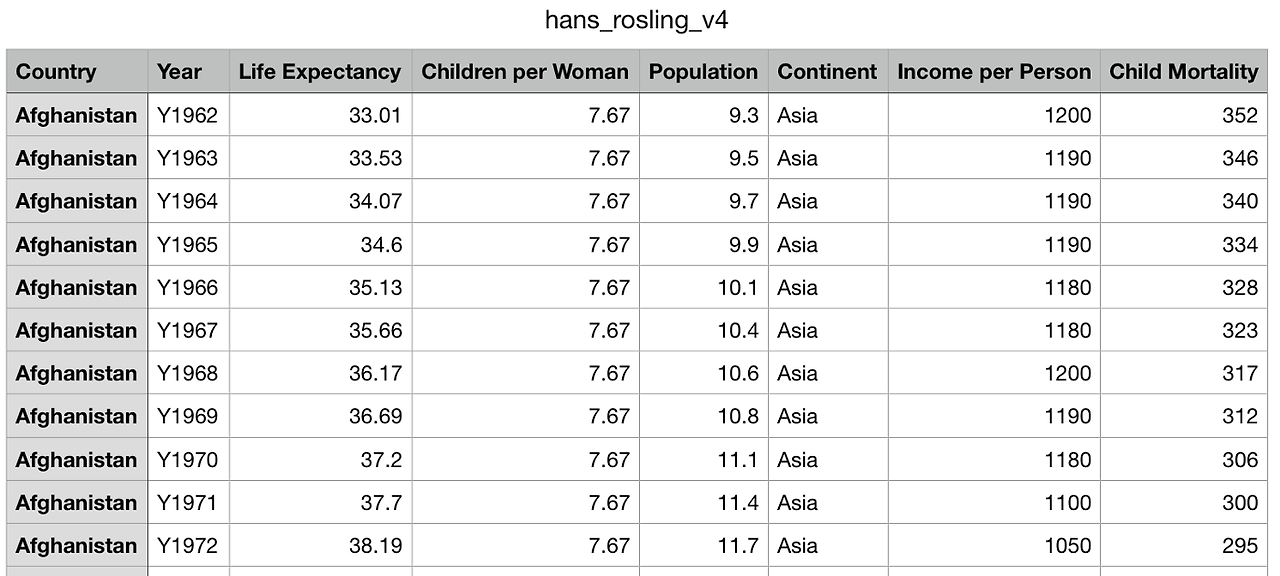
Task: Select the child mortality value 295
Action: pos(1239,545)
